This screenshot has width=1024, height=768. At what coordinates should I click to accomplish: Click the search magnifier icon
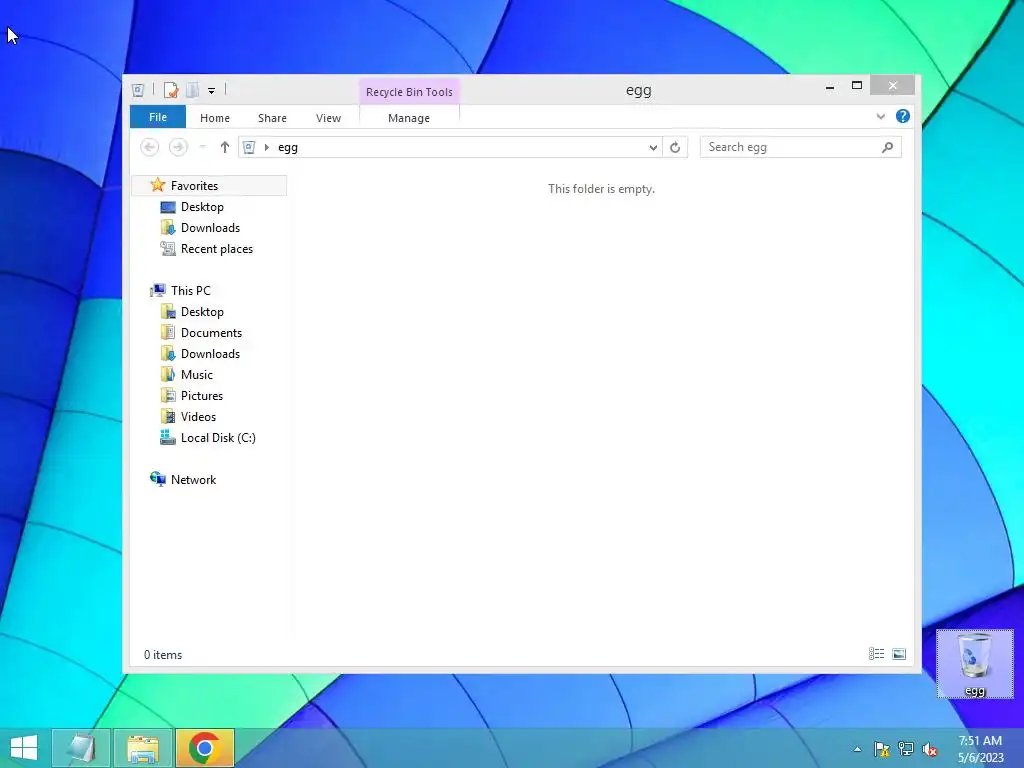[888, 148]
